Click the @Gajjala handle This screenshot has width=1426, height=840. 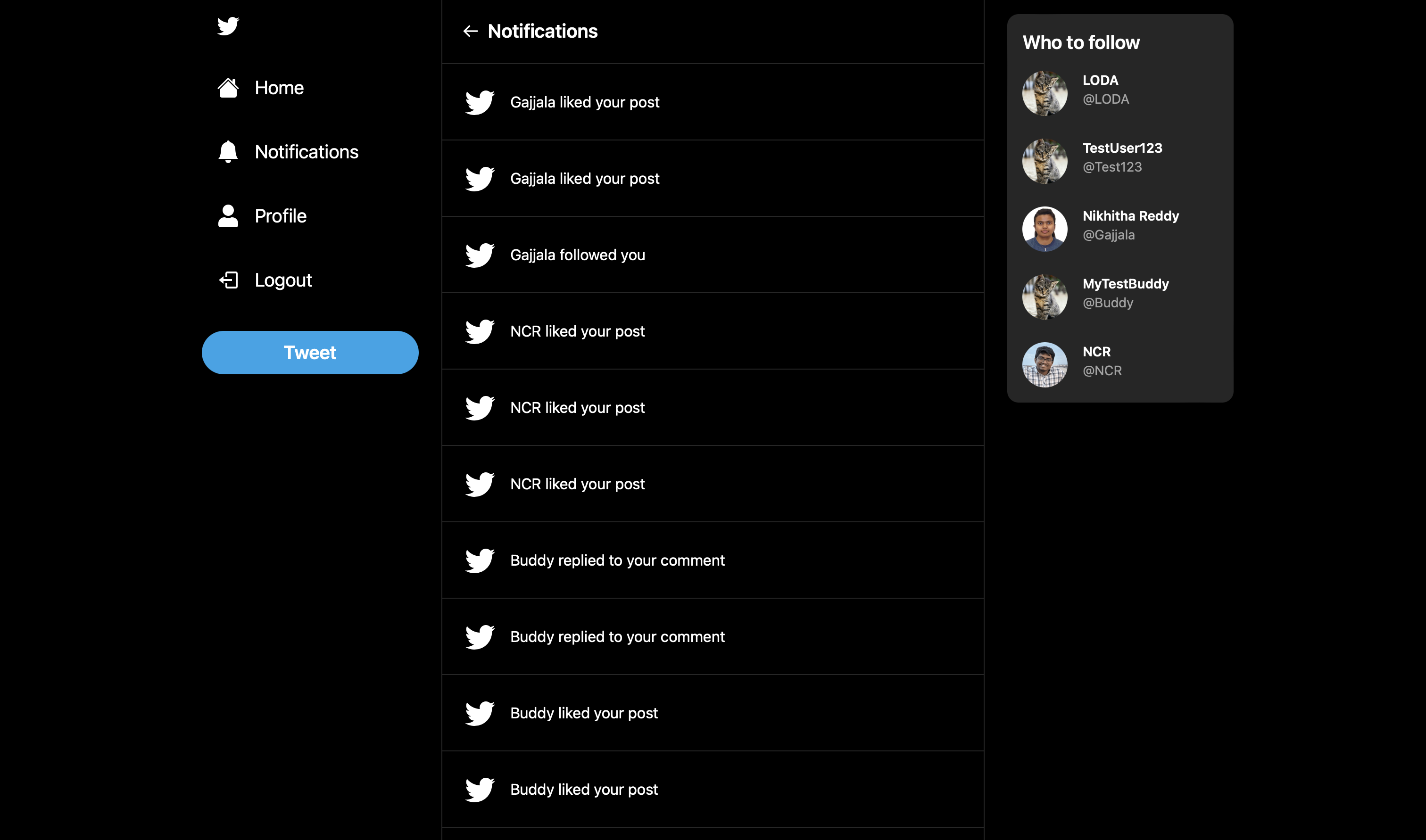(x=1109, y=235)
